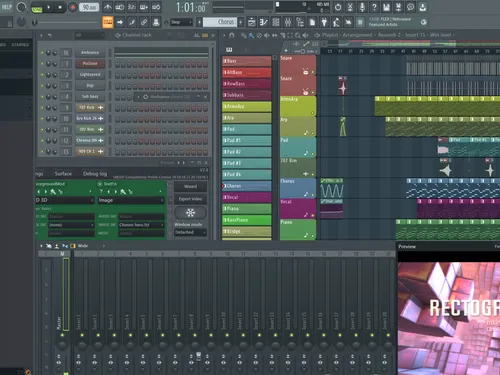Select the Lightspeed channel button
The height and width of the screenshot is (375, 500).
coord(90,74)
